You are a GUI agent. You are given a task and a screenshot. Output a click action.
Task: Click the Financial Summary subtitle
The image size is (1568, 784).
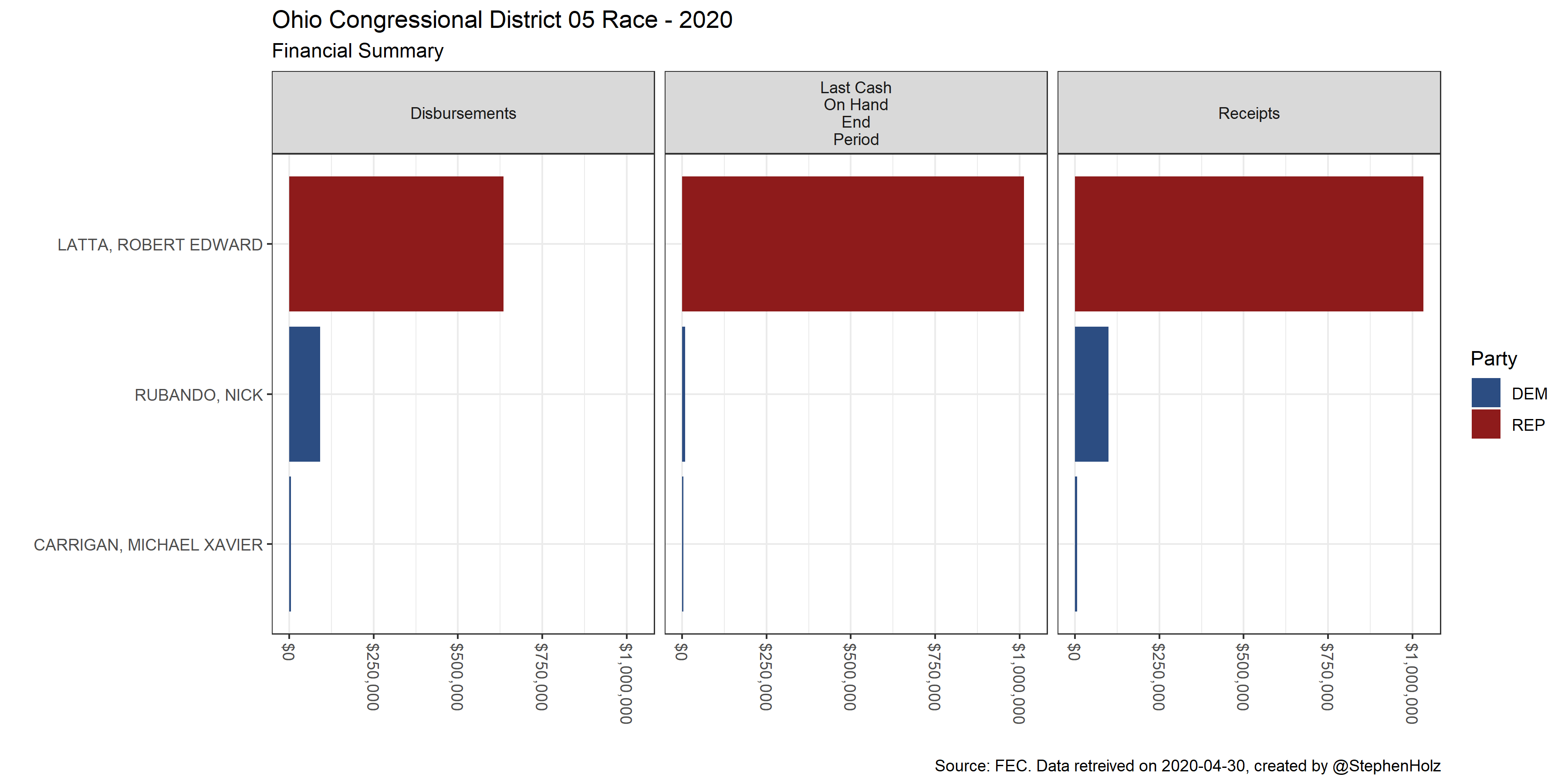[x=357, y=51]
